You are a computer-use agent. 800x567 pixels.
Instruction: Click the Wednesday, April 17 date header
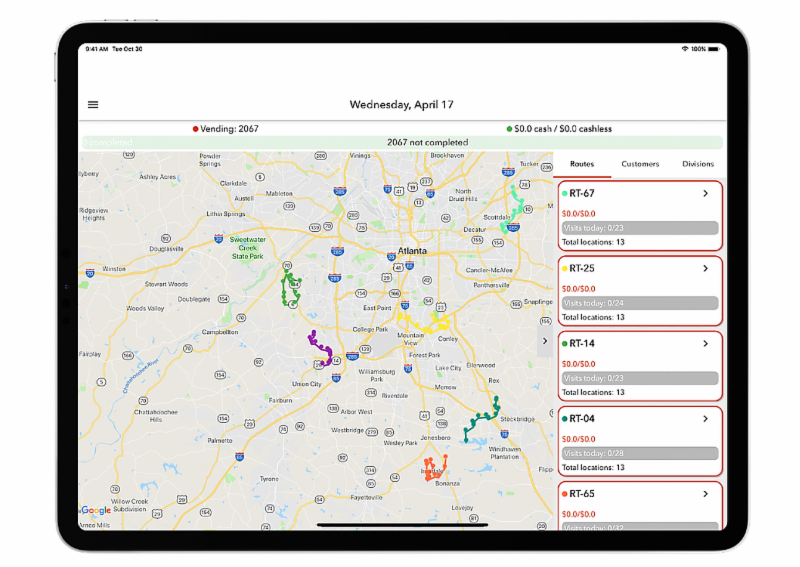[402, 105]
